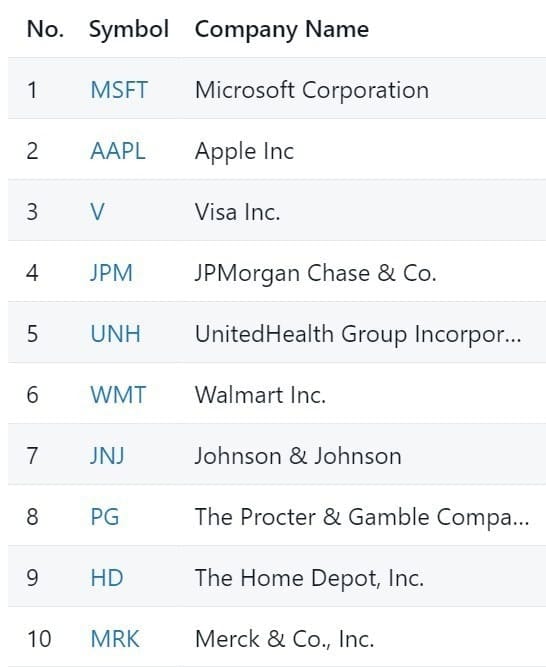This screenshot has height=667, width=546.
Task: Click the truncated UnitedHealth Group name
Action: 358,334
